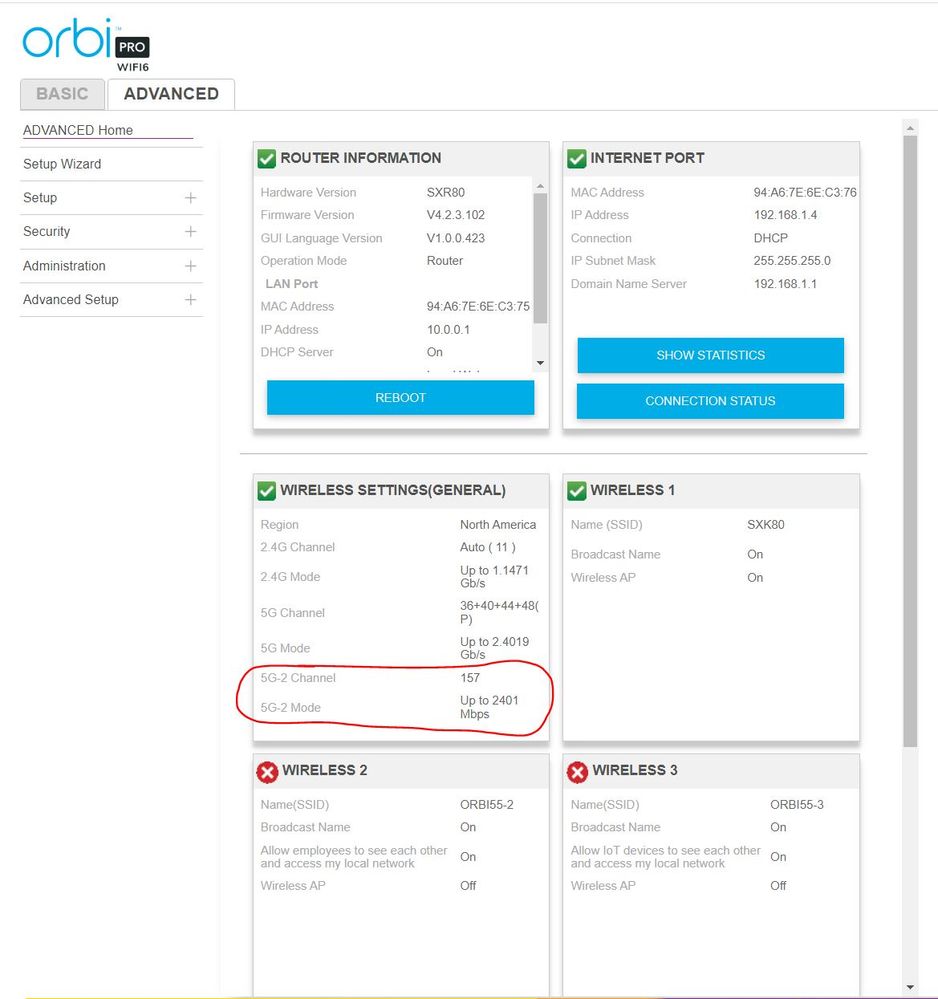
Task: Click firmware version value V4.2.3.102
Action: (456, 215)
